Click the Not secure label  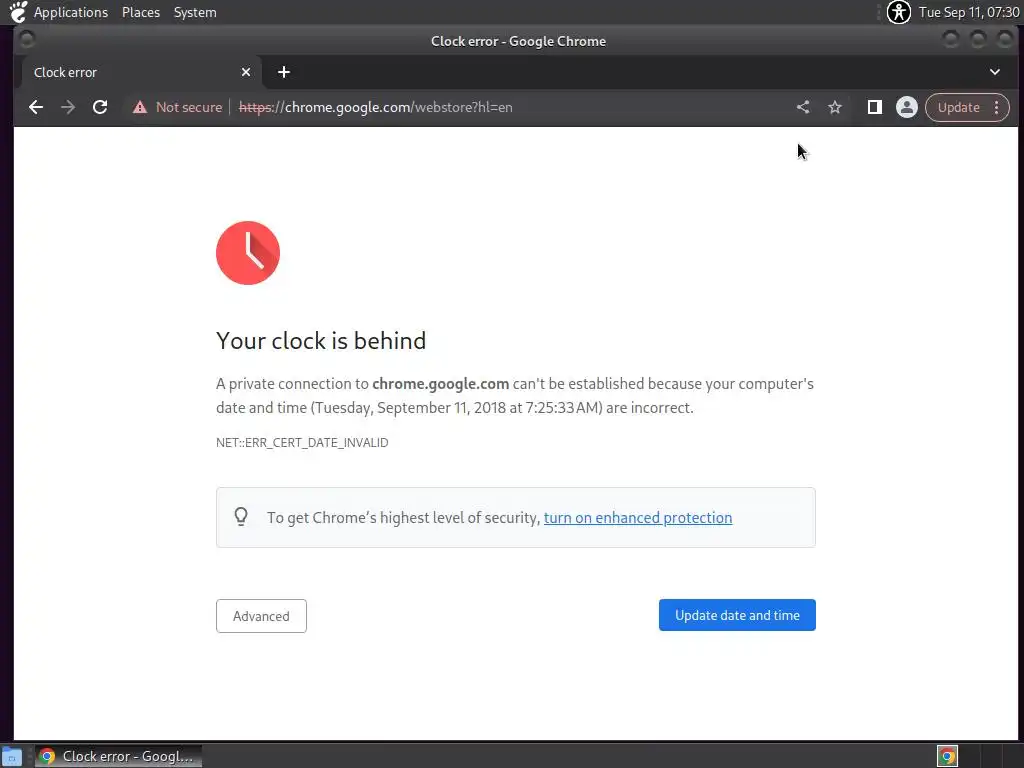tap(189, 107)
